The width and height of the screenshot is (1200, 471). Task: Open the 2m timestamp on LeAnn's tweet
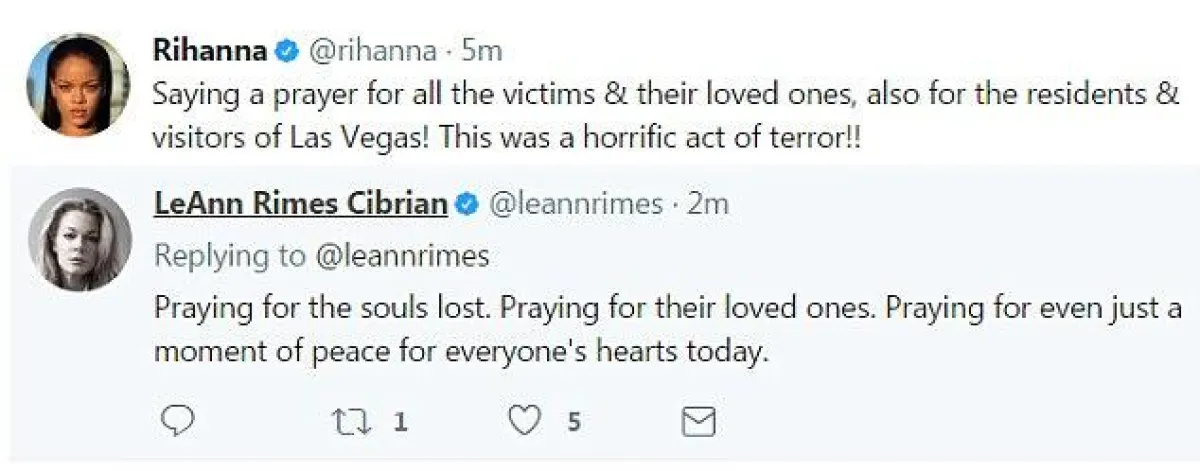click(x=707, y=204)
